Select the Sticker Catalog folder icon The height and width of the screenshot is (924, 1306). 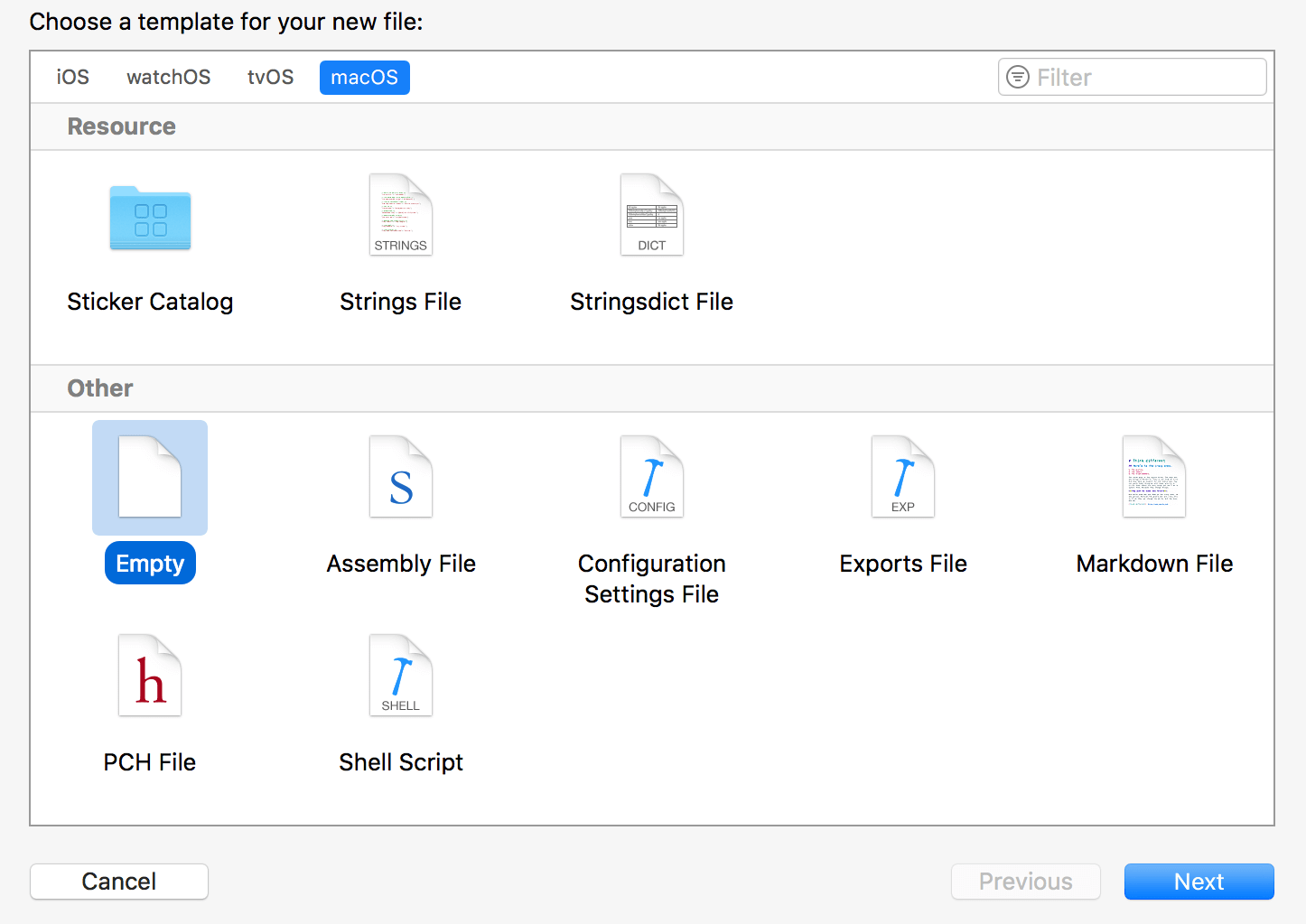point(150,217)
